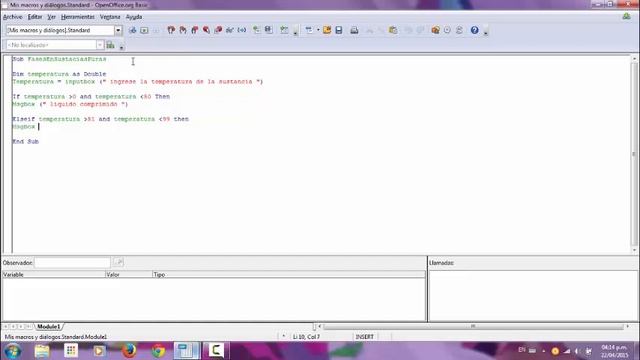This screenshot has height=360, width=640.
Task: Click the volume icon in system tray
Action: point(578,351)
